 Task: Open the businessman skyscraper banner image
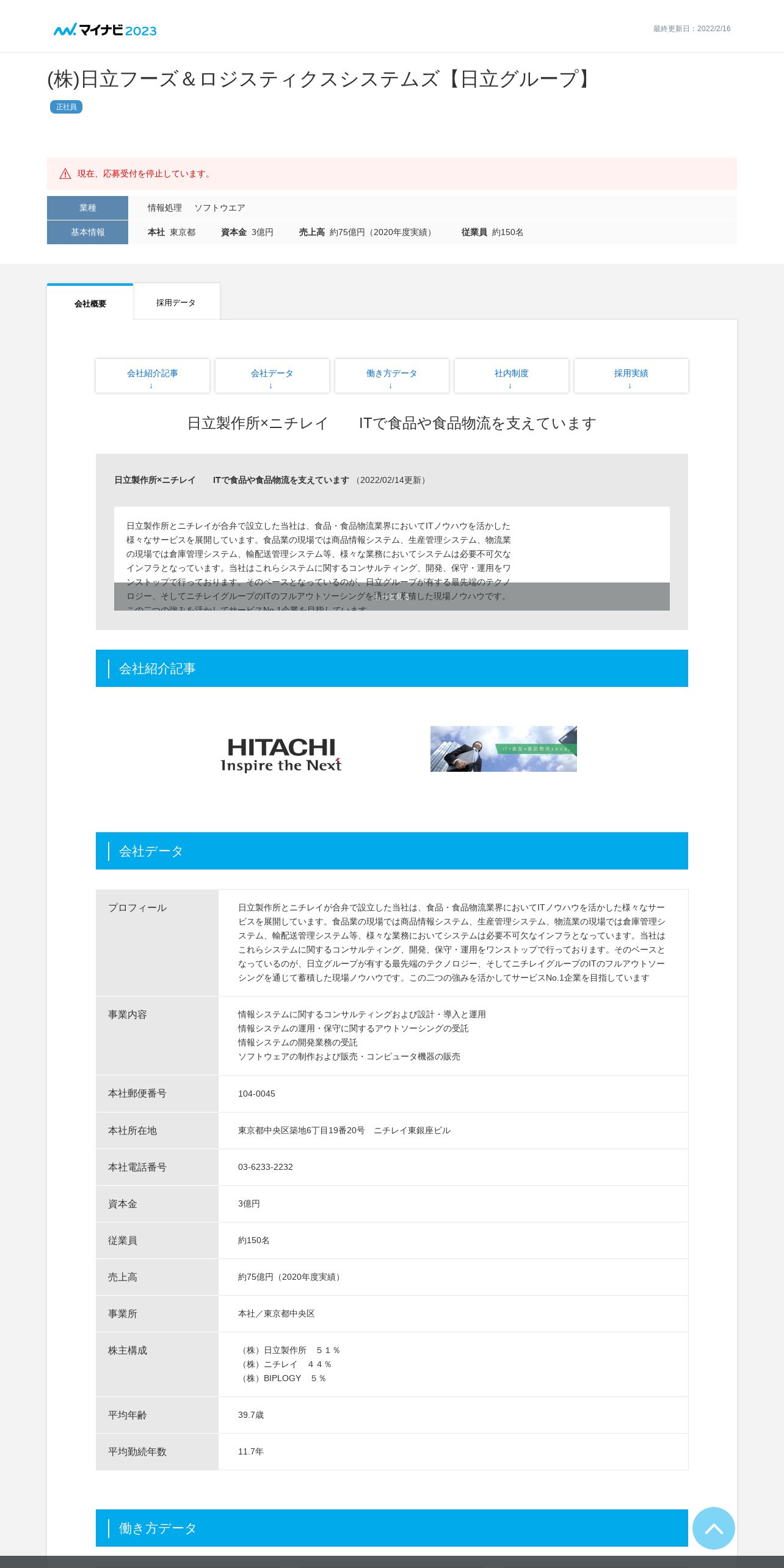click(x=504, y=749)
